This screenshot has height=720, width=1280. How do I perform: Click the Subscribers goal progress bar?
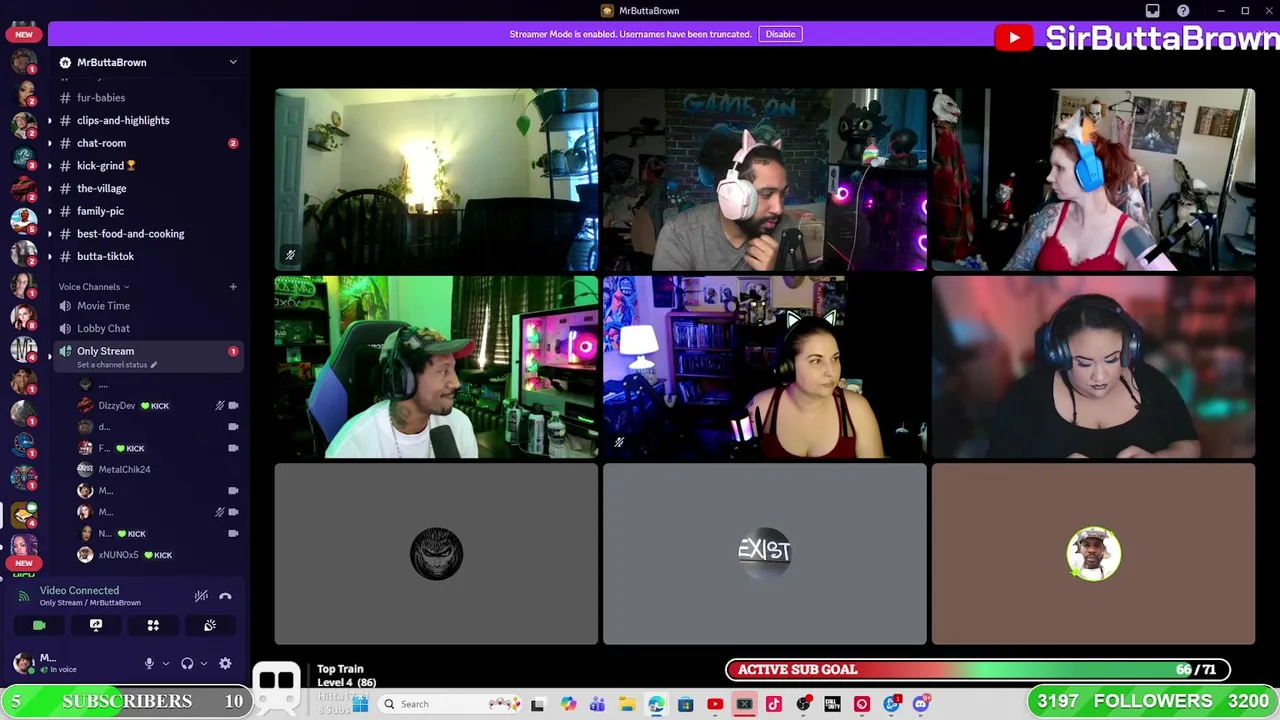[126, 701]
